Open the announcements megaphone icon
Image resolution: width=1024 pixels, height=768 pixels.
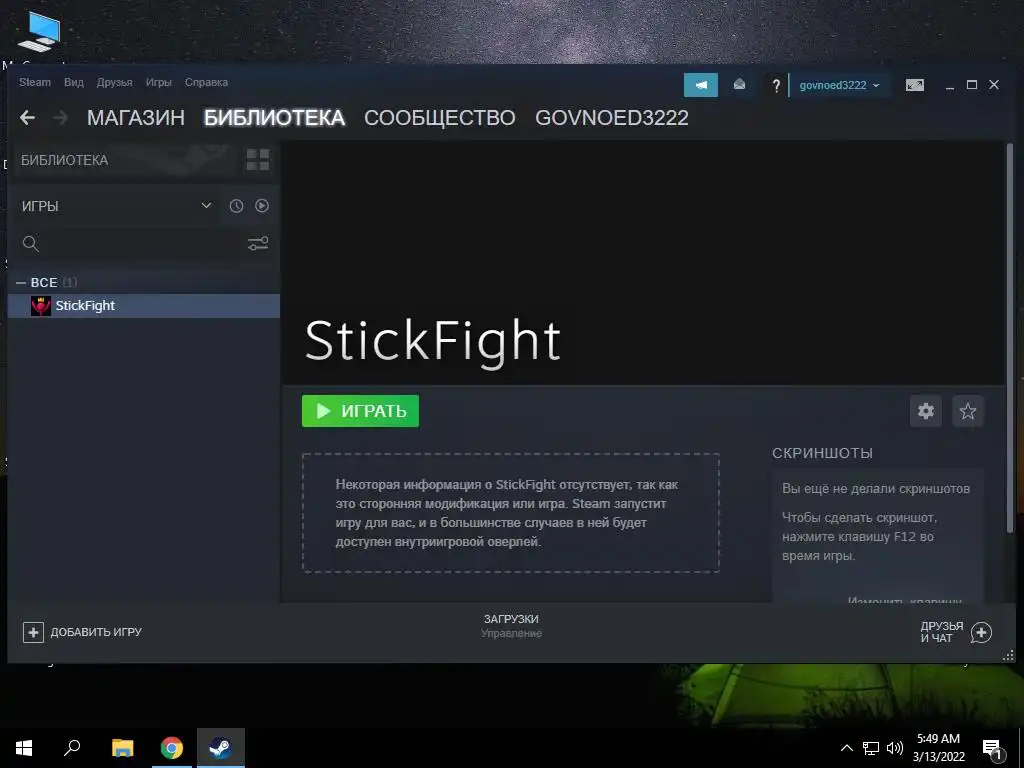701,85
